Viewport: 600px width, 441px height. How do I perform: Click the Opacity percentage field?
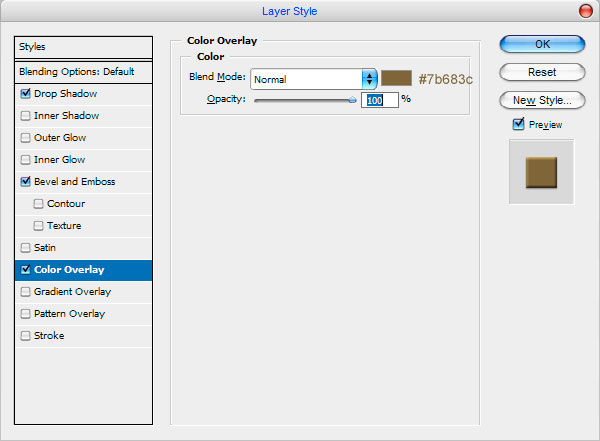pyautogui.click(x=380, y=100)
